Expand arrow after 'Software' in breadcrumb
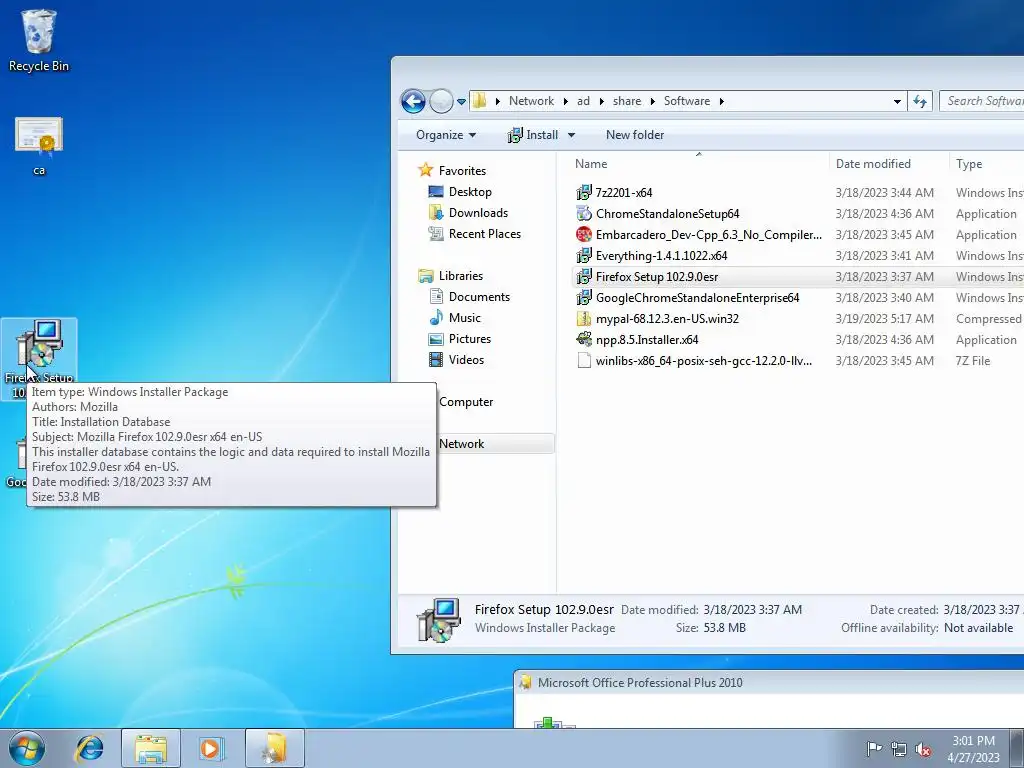Screen dimensions: 1024x768 point(721,101)
